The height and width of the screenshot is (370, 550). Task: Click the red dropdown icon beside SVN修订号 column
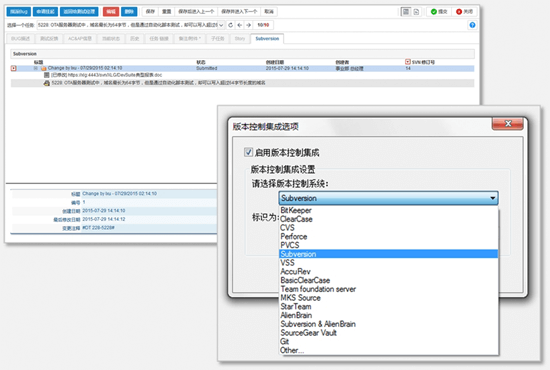[x=408, y=62]
